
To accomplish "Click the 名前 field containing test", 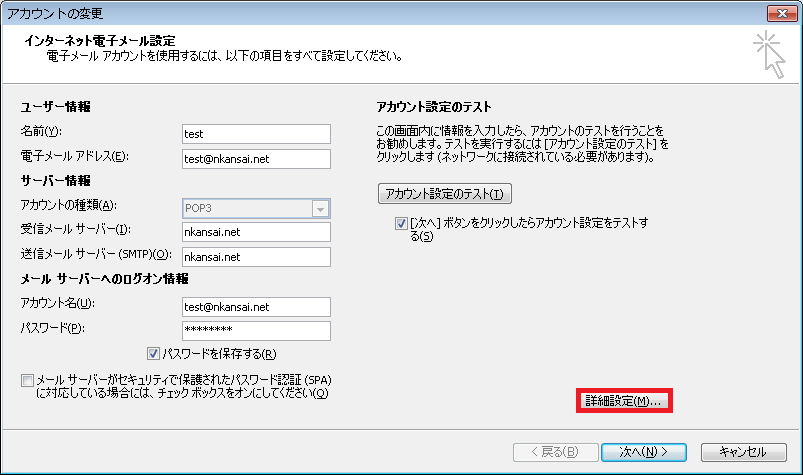I will click(255, 134).
